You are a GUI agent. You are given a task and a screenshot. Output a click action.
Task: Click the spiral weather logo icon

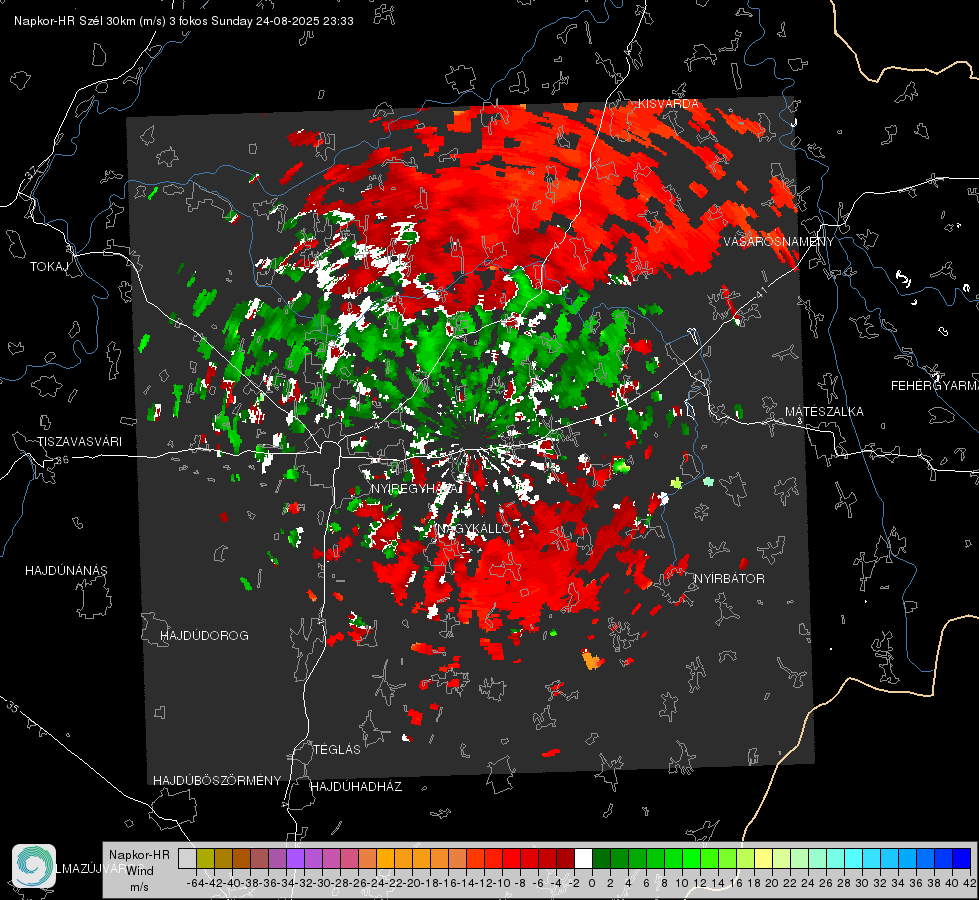click(34, 866)
